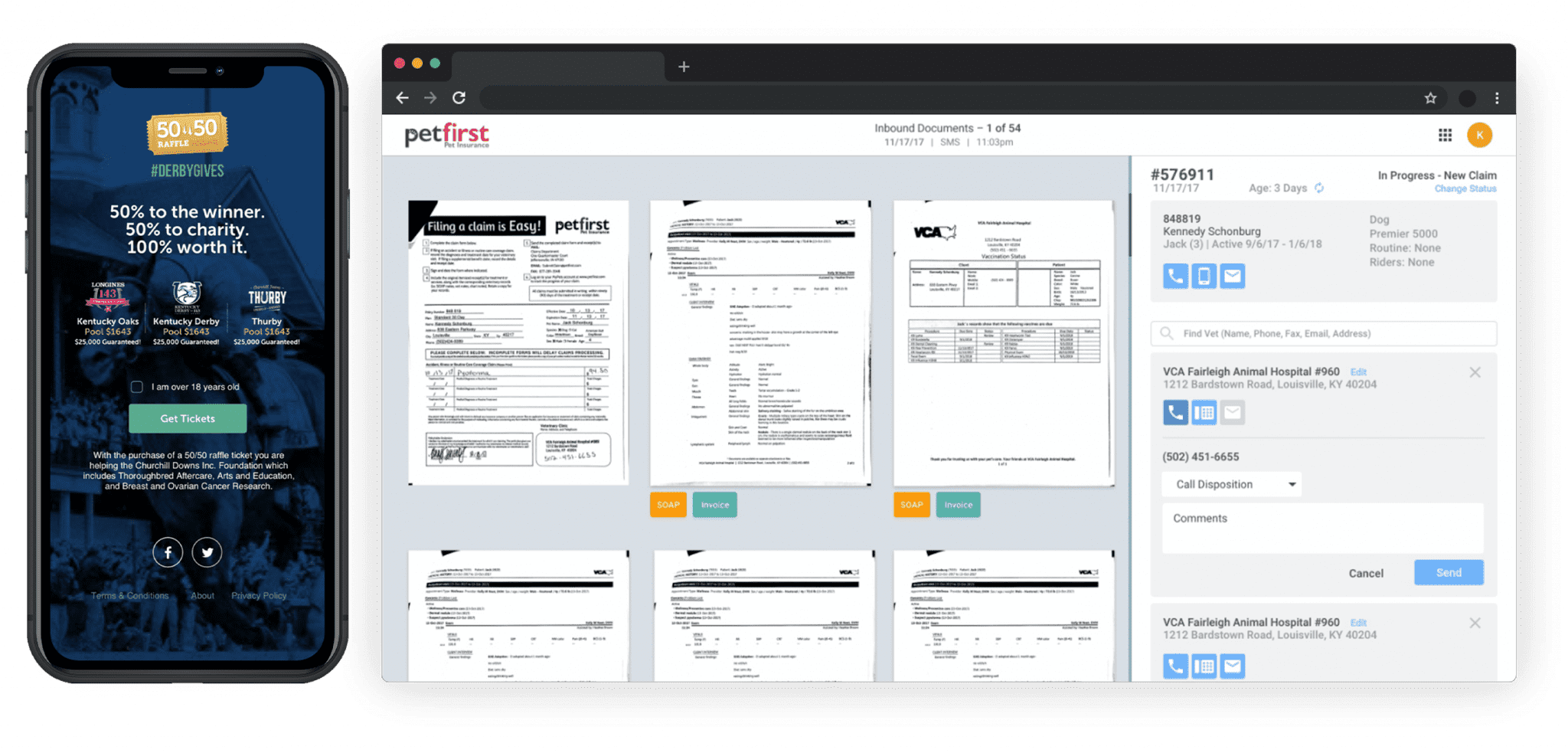Click Edit link on first VCA Fairleigh card
This screenshot has height=753, width=1568.
click(x=1358, y=372)
